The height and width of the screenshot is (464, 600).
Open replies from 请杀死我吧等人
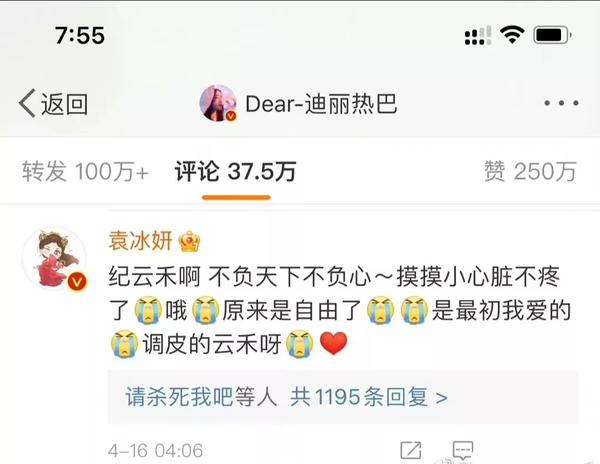pyautogui.click(x=201, y=397)
